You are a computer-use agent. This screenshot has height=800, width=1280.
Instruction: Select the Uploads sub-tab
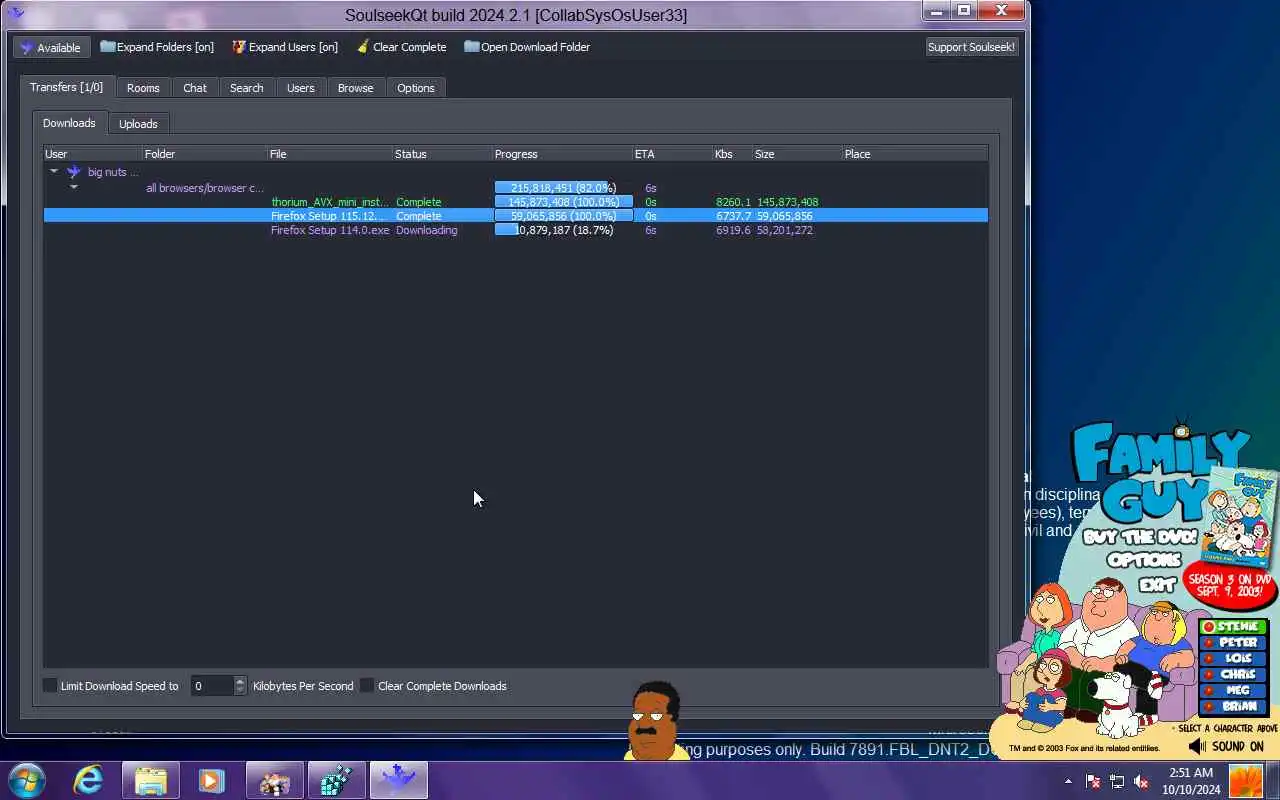click(x=138, y=124)
